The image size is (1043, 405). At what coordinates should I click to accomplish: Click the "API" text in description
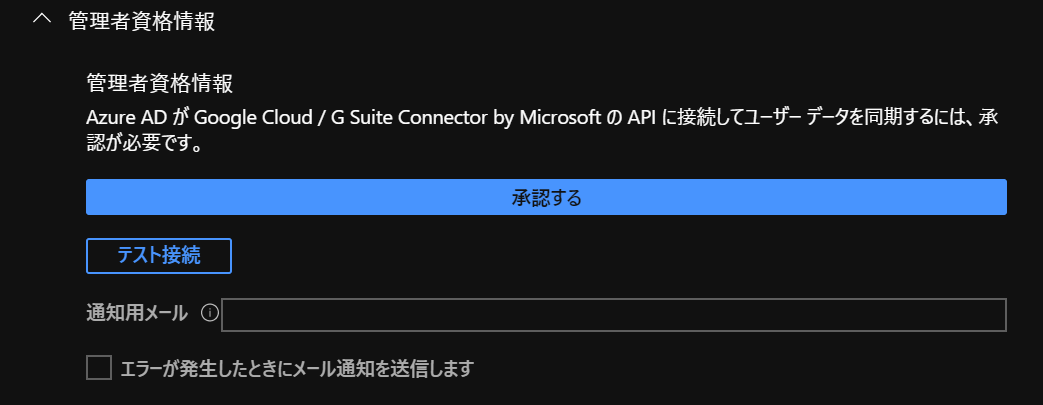click(641, 117)
